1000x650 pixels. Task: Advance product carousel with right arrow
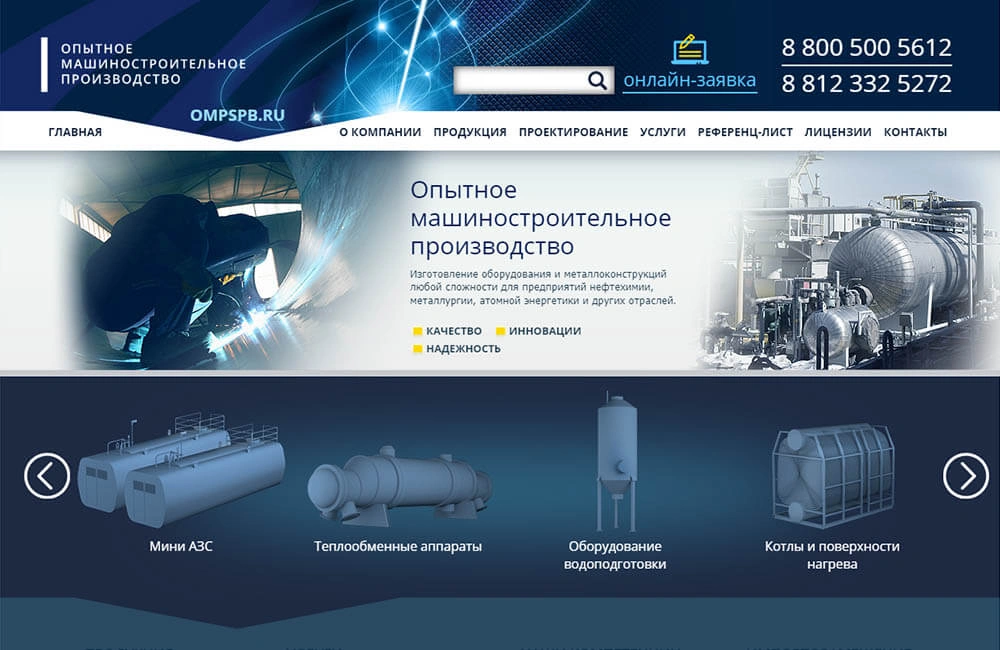[x=965, y=476]
